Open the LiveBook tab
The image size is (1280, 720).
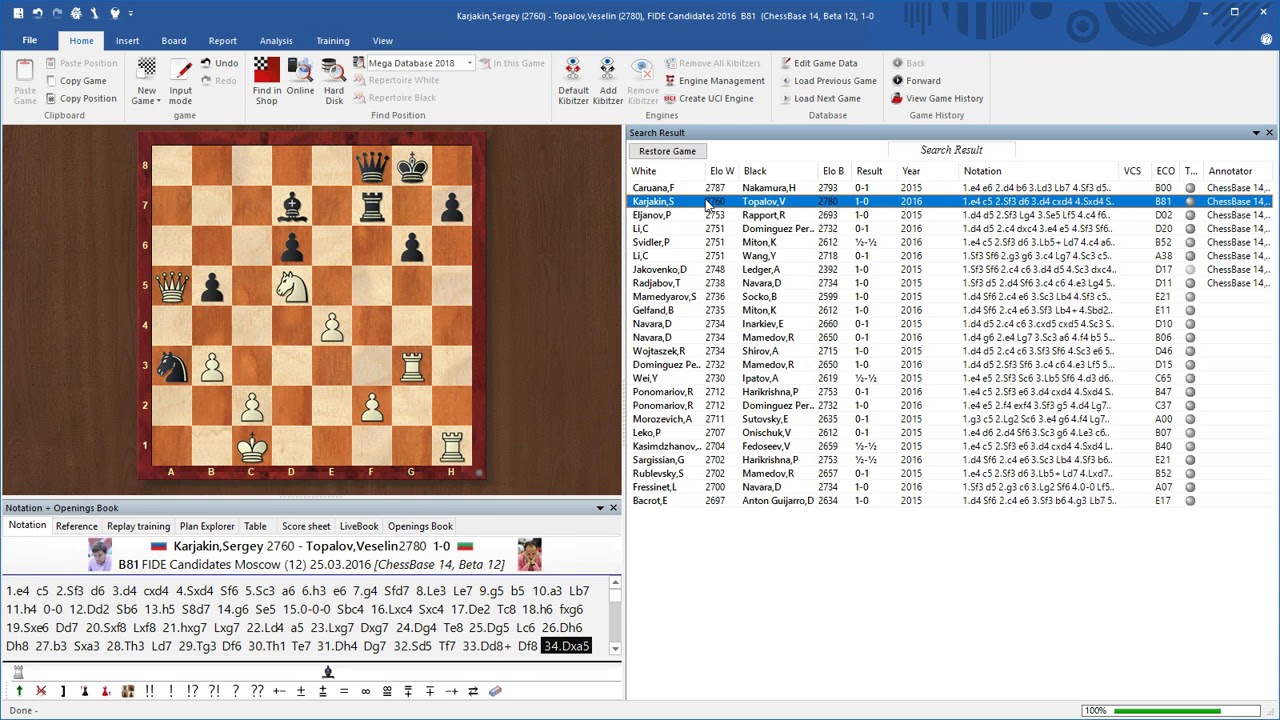point(359,526)
